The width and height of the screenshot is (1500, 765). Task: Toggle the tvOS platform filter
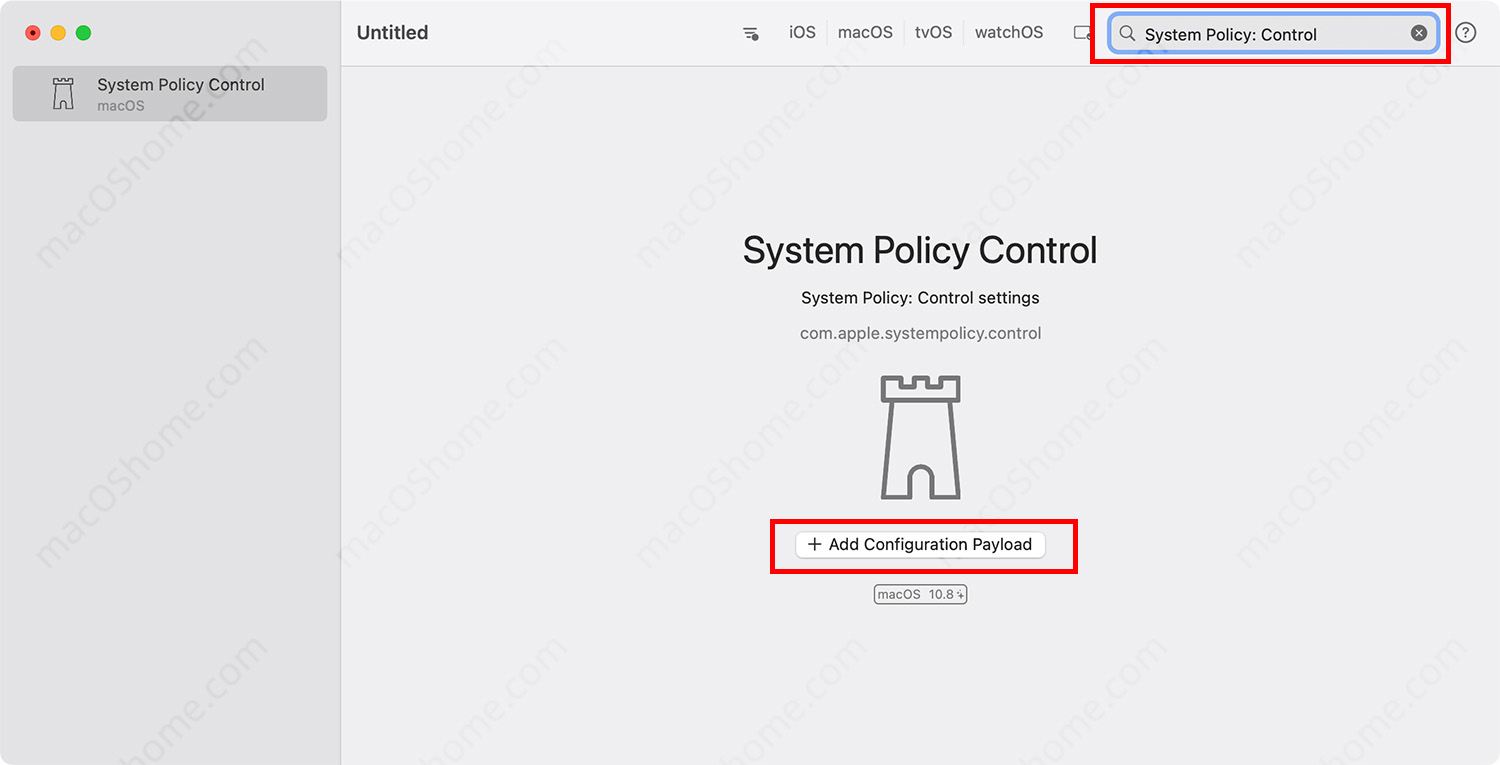pos(933,33)
